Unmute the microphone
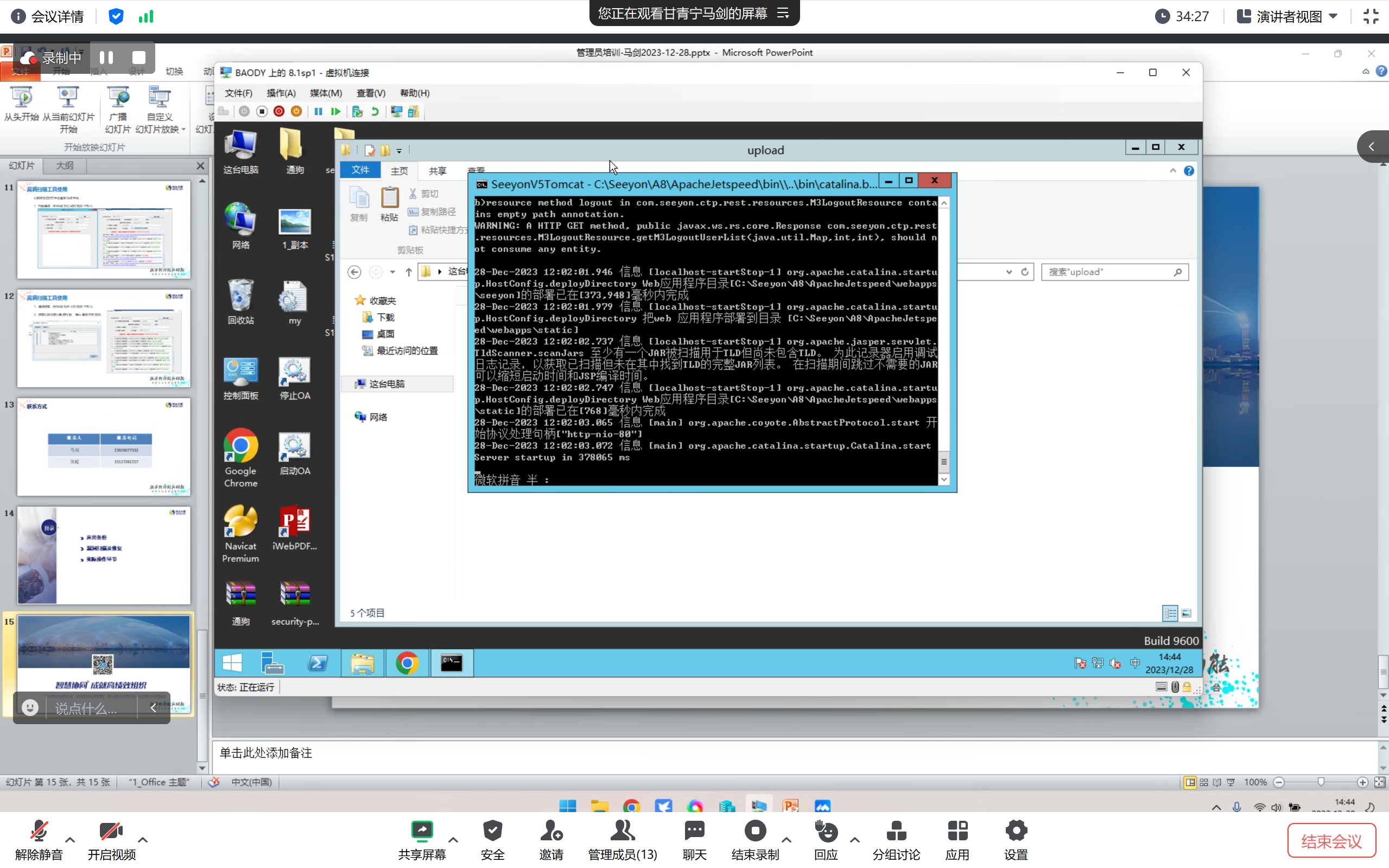Image resolution: width=1389 pixels, height=868 pixels. pyautogui.click(x=39, y=831)
